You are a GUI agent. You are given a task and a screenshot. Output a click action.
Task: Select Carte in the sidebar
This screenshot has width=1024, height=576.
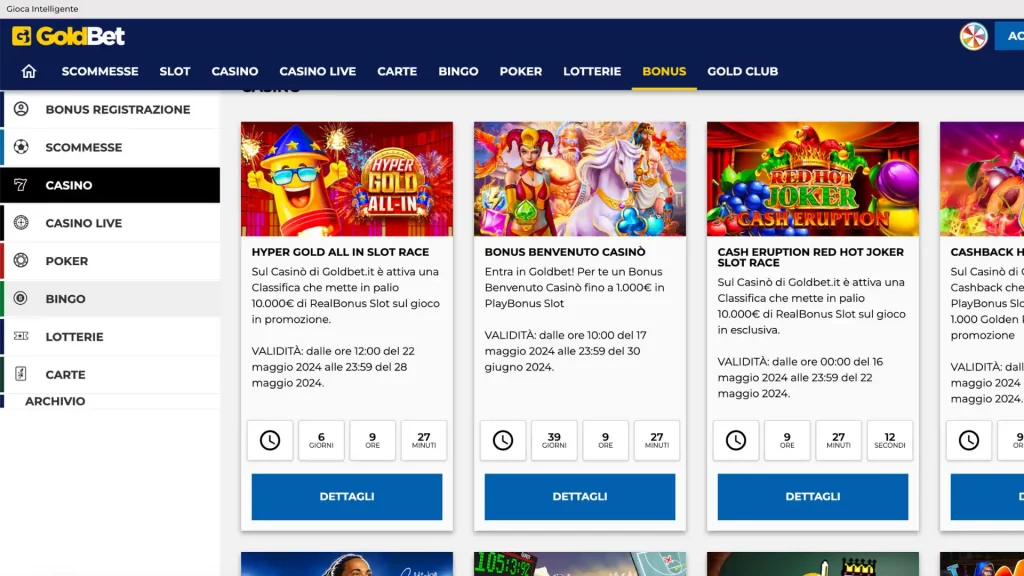(110, 374)
